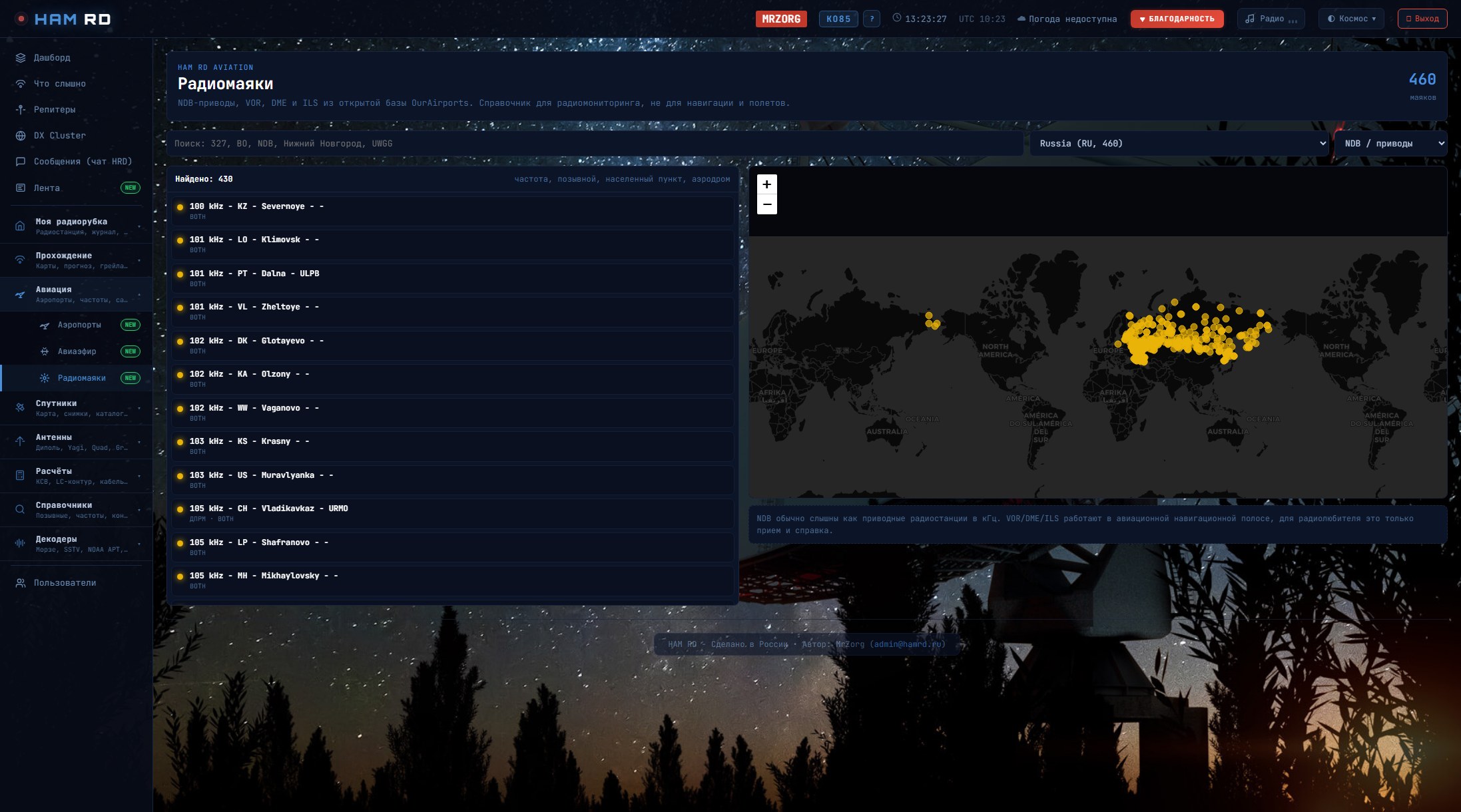The height and width of the screenshot is (812, 1461).
Task: Open the Космос theme dropdown
Action: 1351,19
